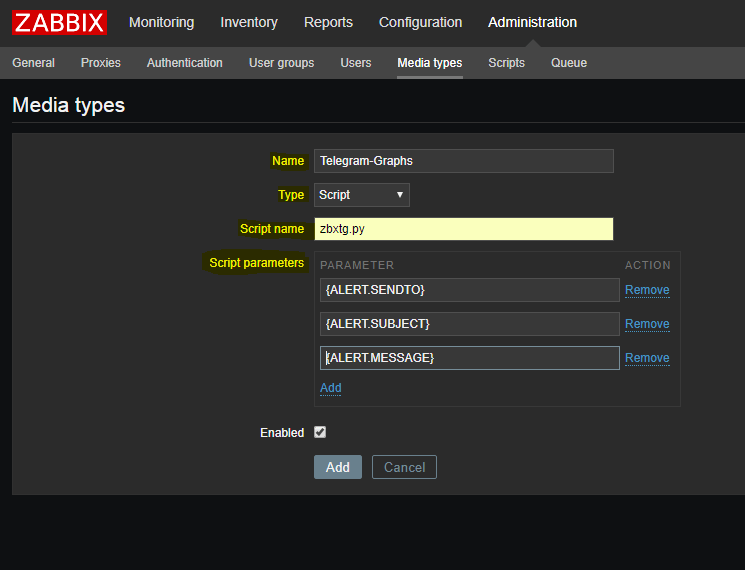Remove the {ALERT.SENDTO} parameter
The width and height of the screenshot is (745, 570).
(647, 290)
